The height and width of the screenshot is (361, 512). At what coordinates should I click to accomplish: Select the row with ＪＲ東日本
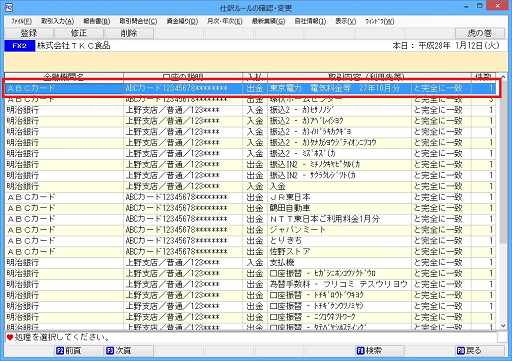click(250, 197)
